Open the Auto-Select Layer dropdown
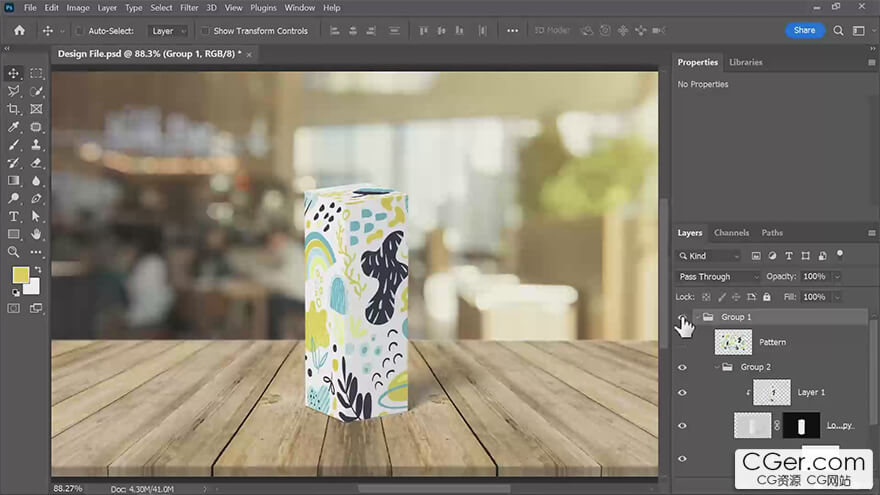Image resolution: width=880 pixels, height=495 pixels. [168, 31]
